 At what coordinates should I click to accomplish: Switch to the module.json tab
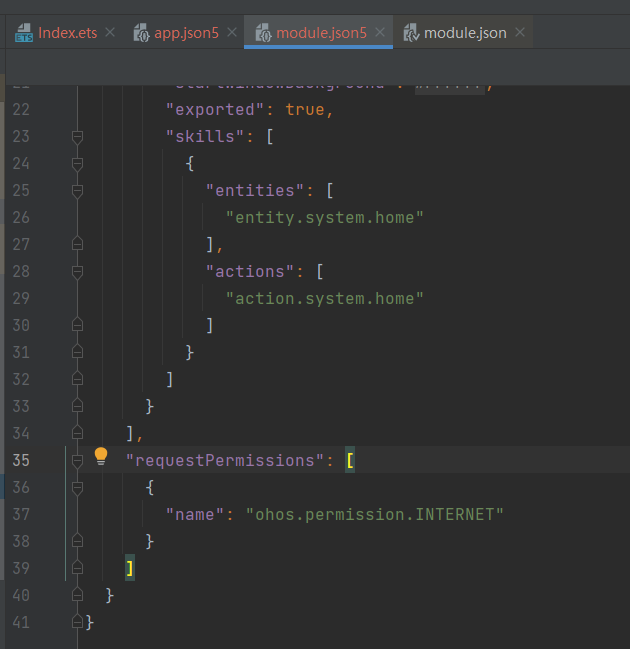(465, 33)
